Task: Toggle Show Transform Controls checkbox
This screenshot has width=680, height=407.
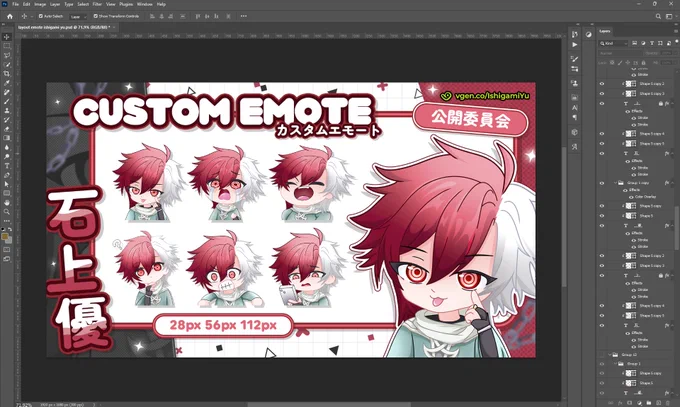Action: click(96, 16)
